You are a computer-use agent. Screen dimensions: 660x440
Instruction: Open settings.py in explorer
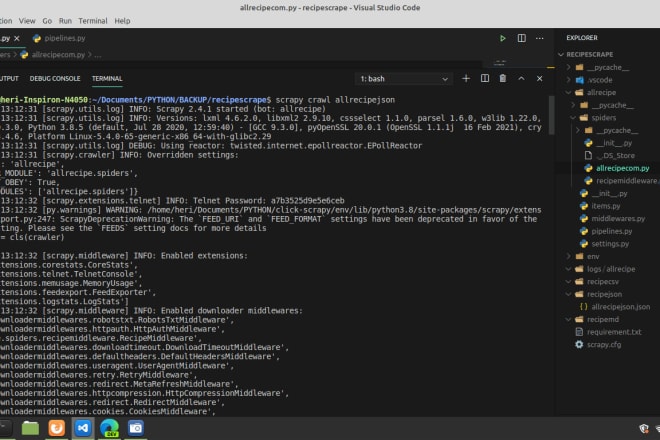point(610,244)
